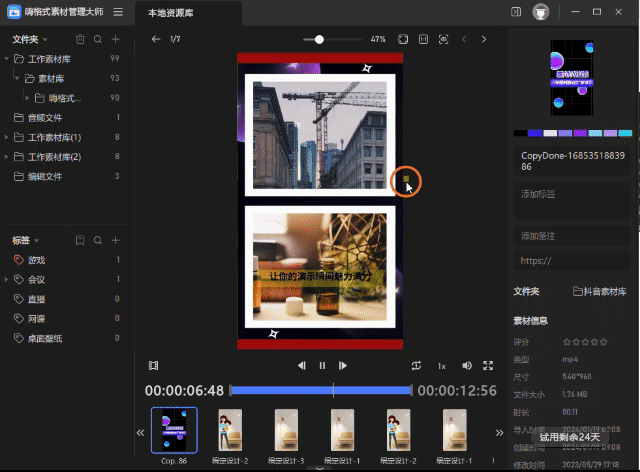Open the user avatar profile
Image resolution: width=640 pixels, height=472 pixels.
coord(540,12)
